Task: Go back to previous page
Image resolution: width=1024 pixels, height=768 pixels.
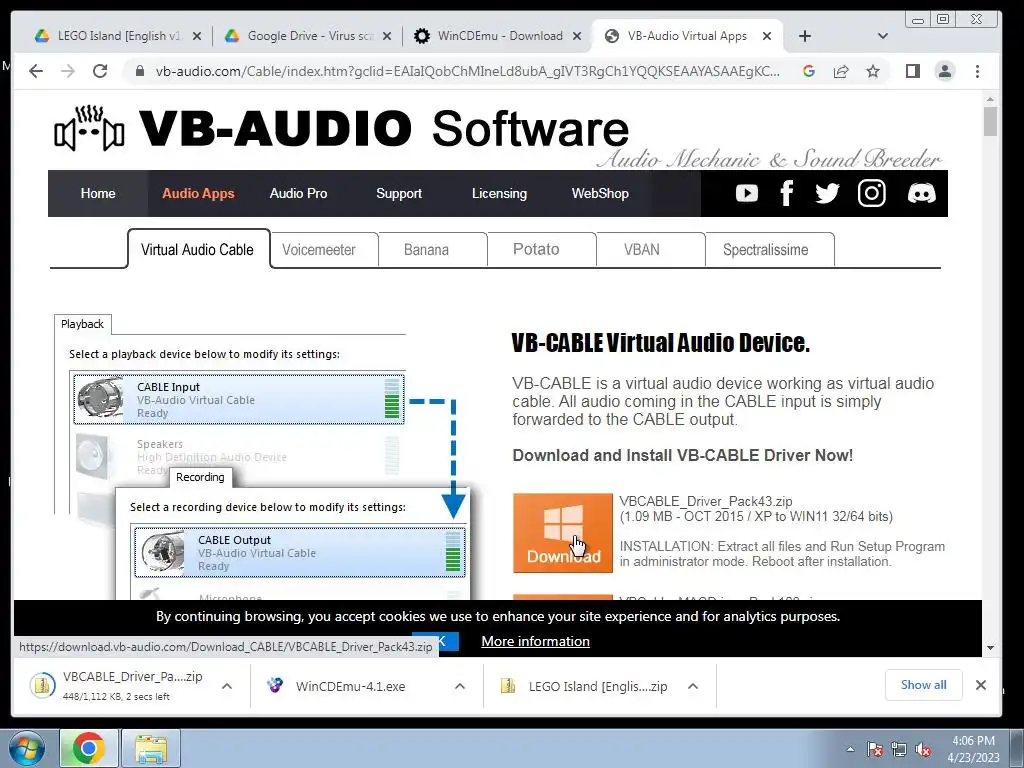Action: click(x=36, y=71)
